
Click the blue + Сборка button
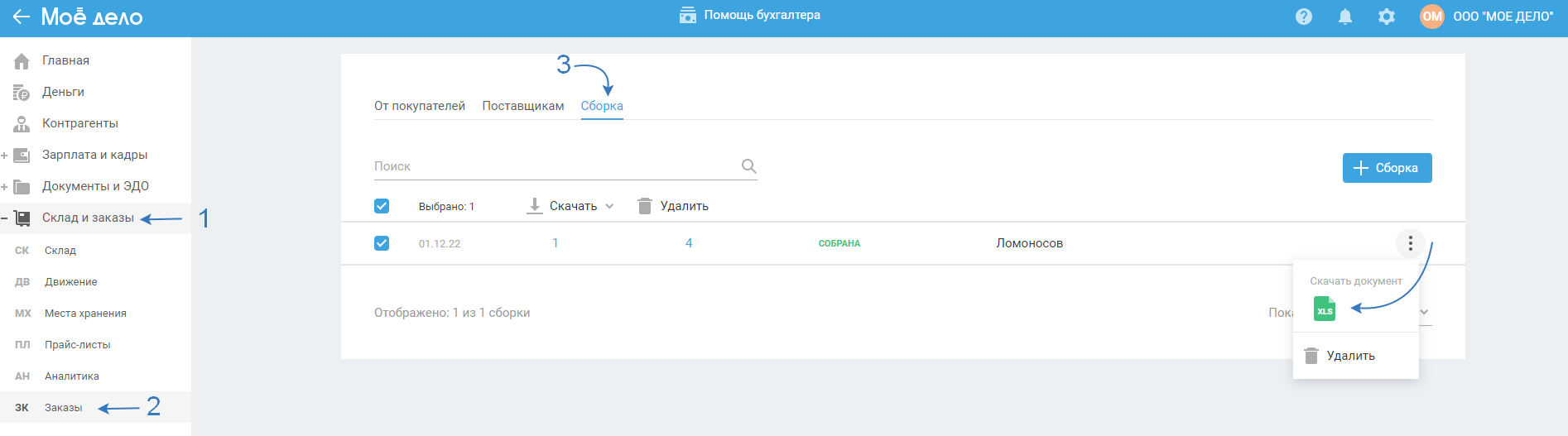1387,168
